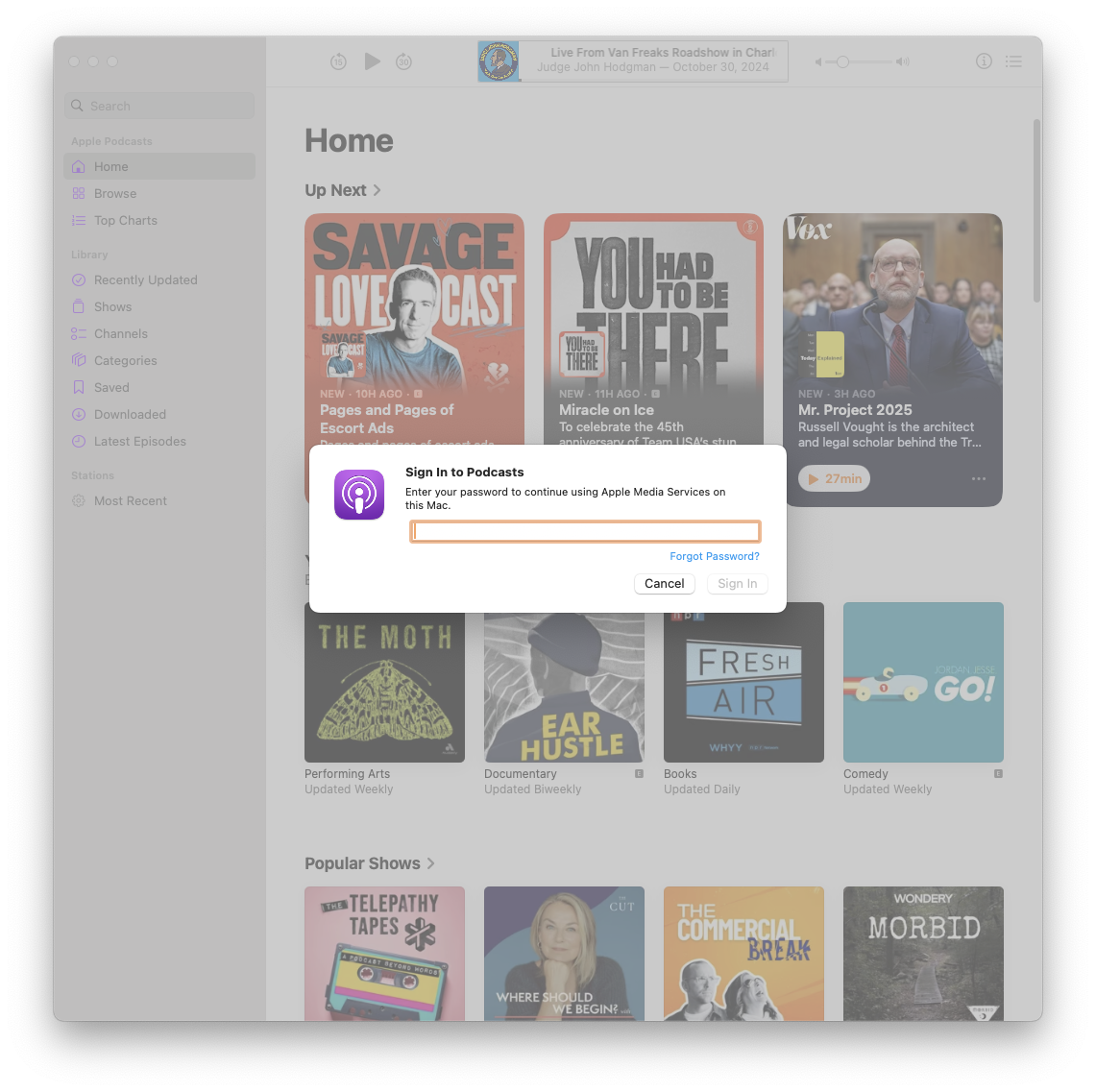Image resolution: width=1096 pixels, height=1092 pixels.
Task: Expand the Up Next section chevron
Action: click(x=377, y=190)
